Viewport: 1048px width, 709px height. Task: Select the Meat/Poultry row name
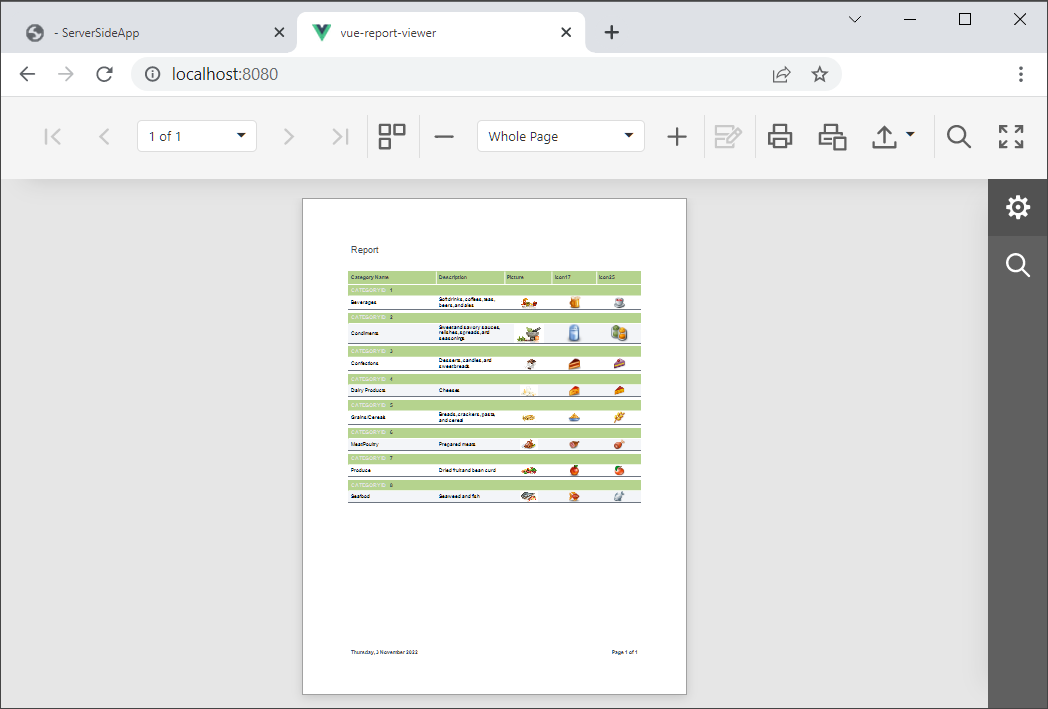coord(364,444)
